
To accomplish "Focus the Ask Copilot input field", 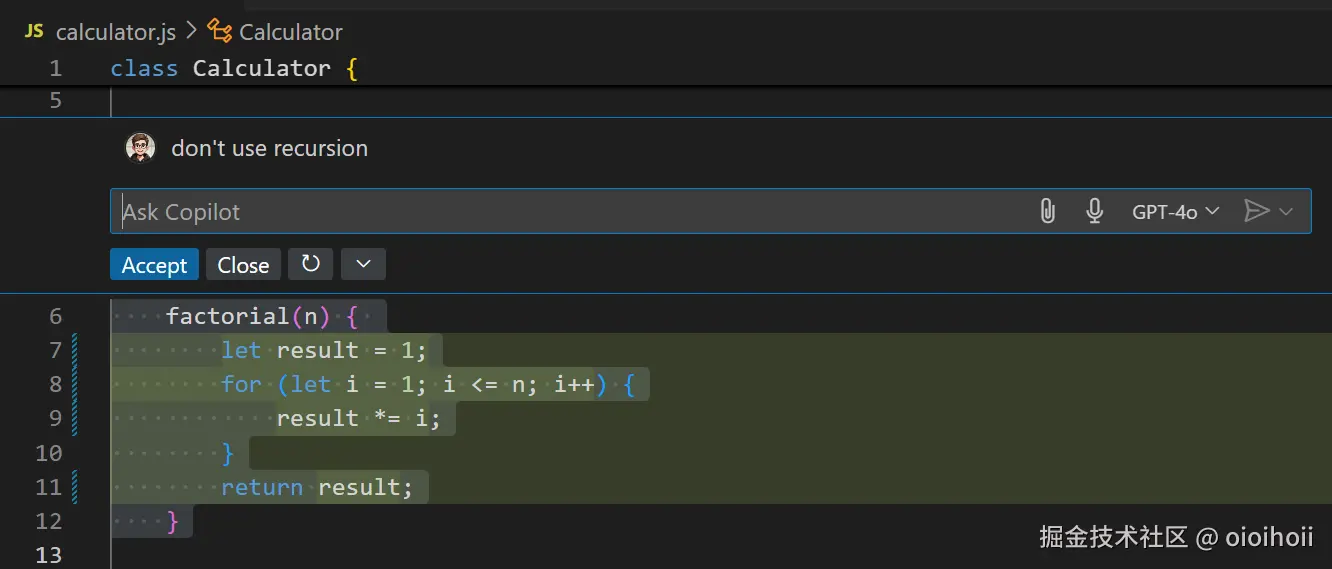I will coord(570,211).
